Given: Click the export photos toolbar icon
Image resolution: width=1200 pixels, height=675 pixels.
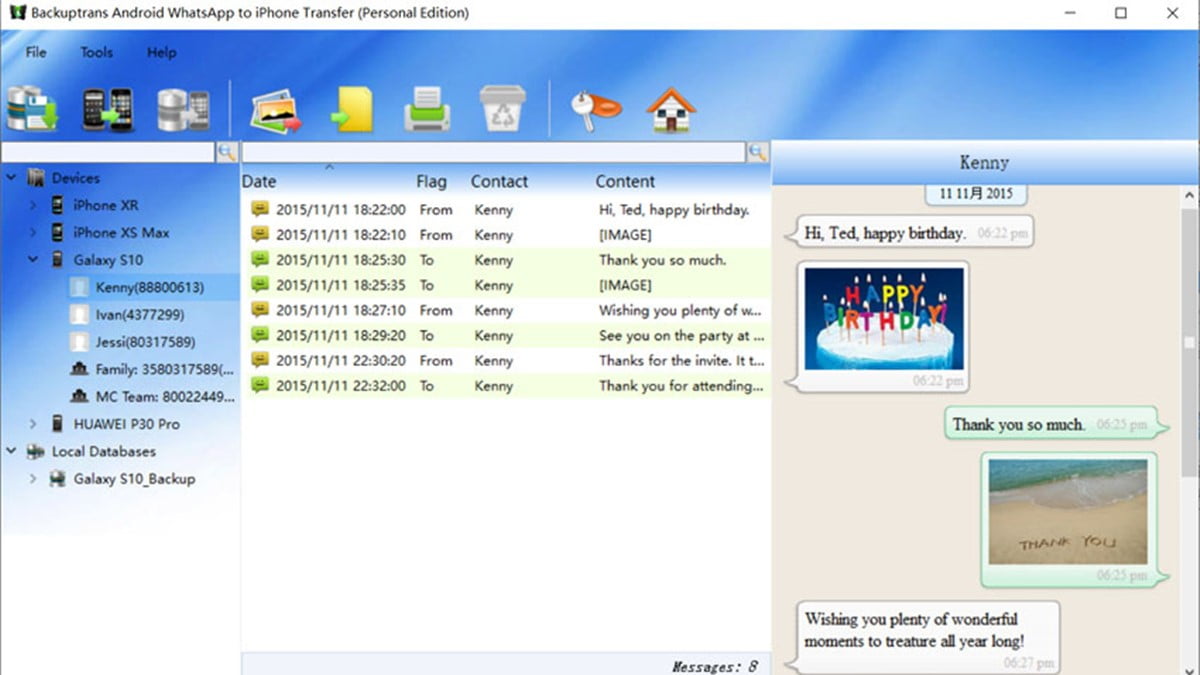Looking at the screenshot, I should pyautogui.click(x=276, y=109).
